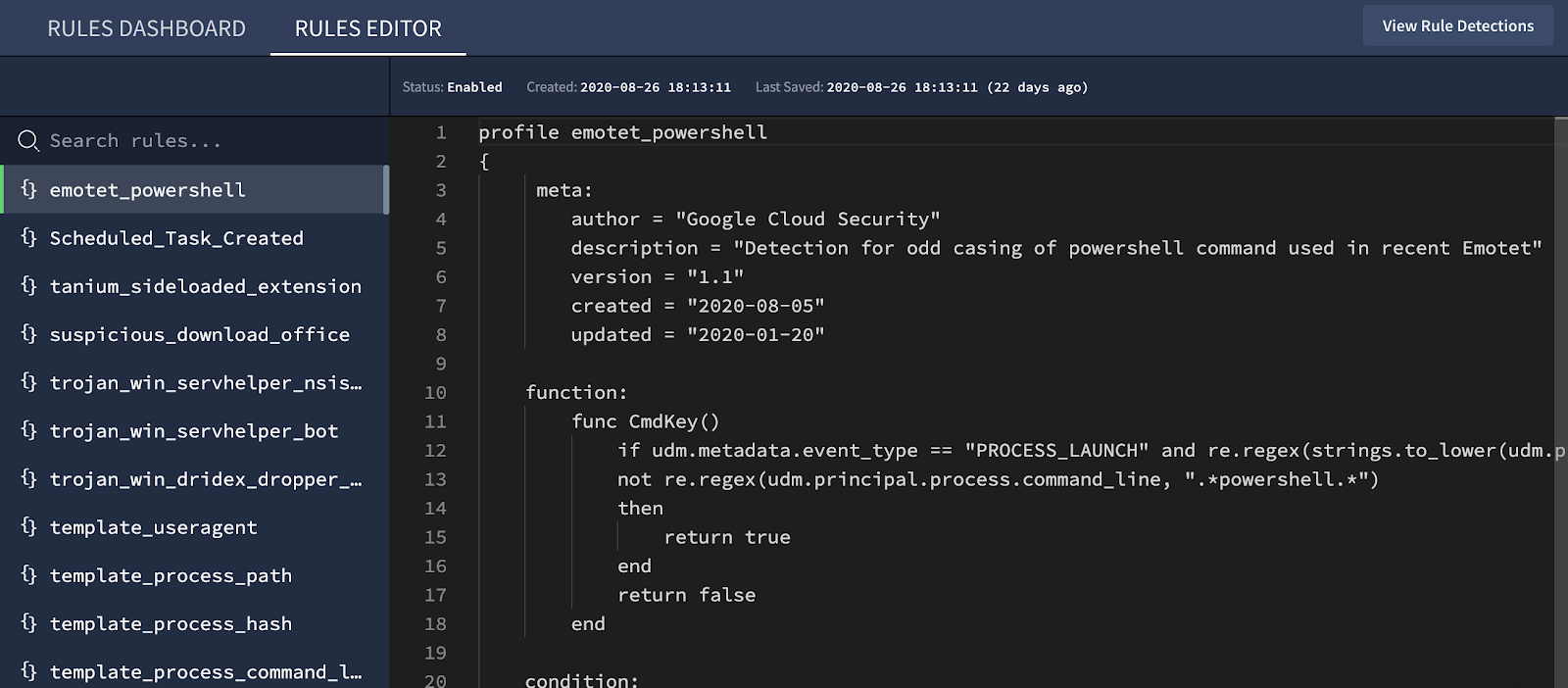This screenshot has width=1568, height=688.
Task: Open the template_process_hash rule
Action: (194, 622)
